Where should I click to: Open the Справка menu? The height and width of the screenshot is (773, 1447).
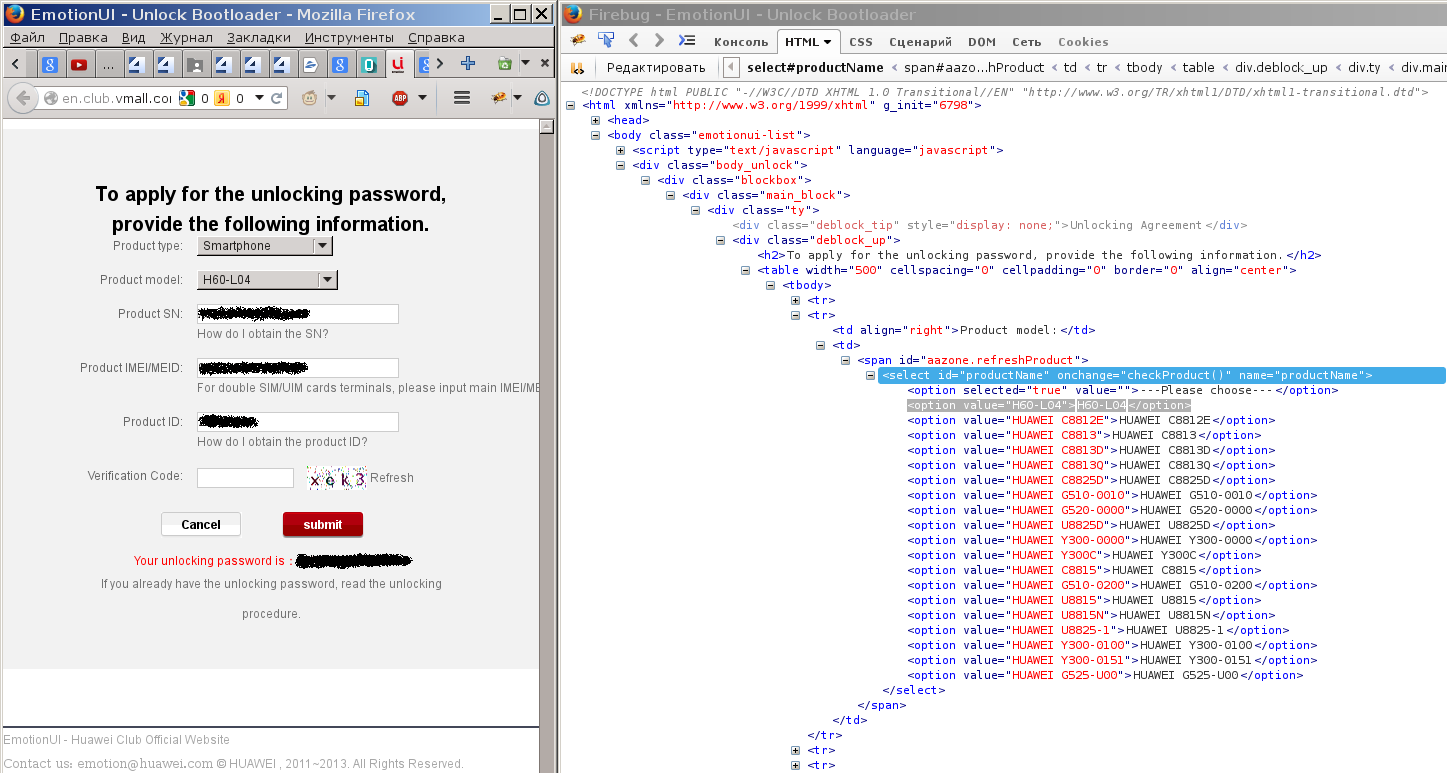tap(436, 37)
